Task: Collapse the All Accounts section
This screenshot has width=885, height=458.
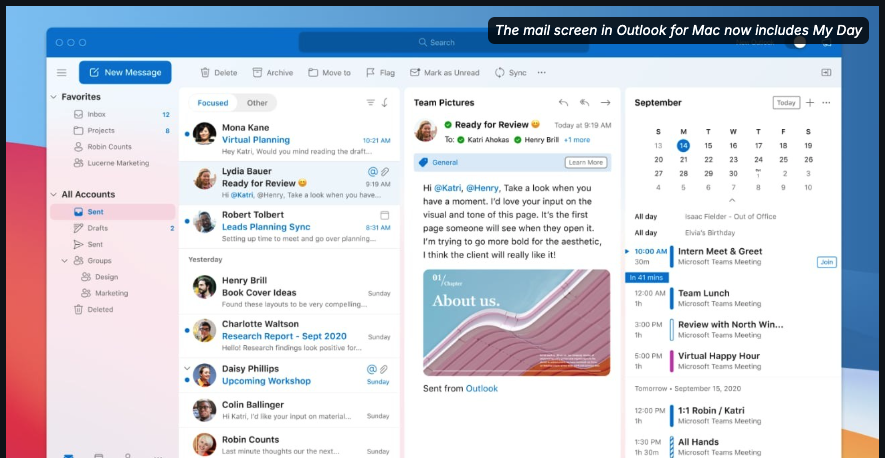Action: point(54,194)
